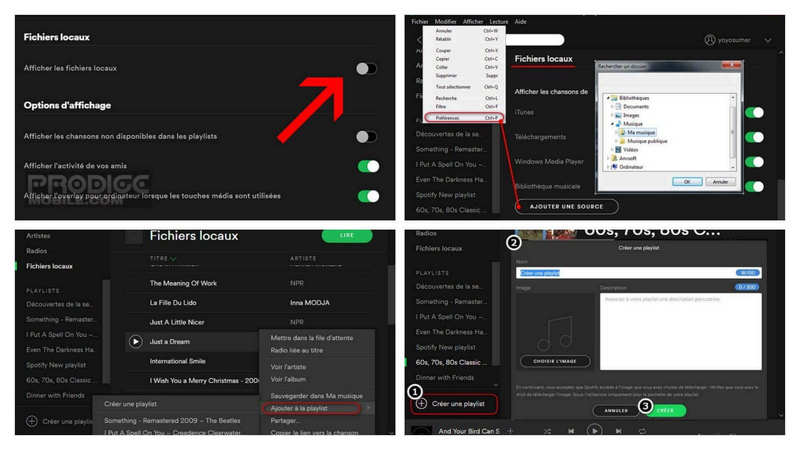
Task: Select the track The Meaning Of Work
Action: [x=183, y=283]
